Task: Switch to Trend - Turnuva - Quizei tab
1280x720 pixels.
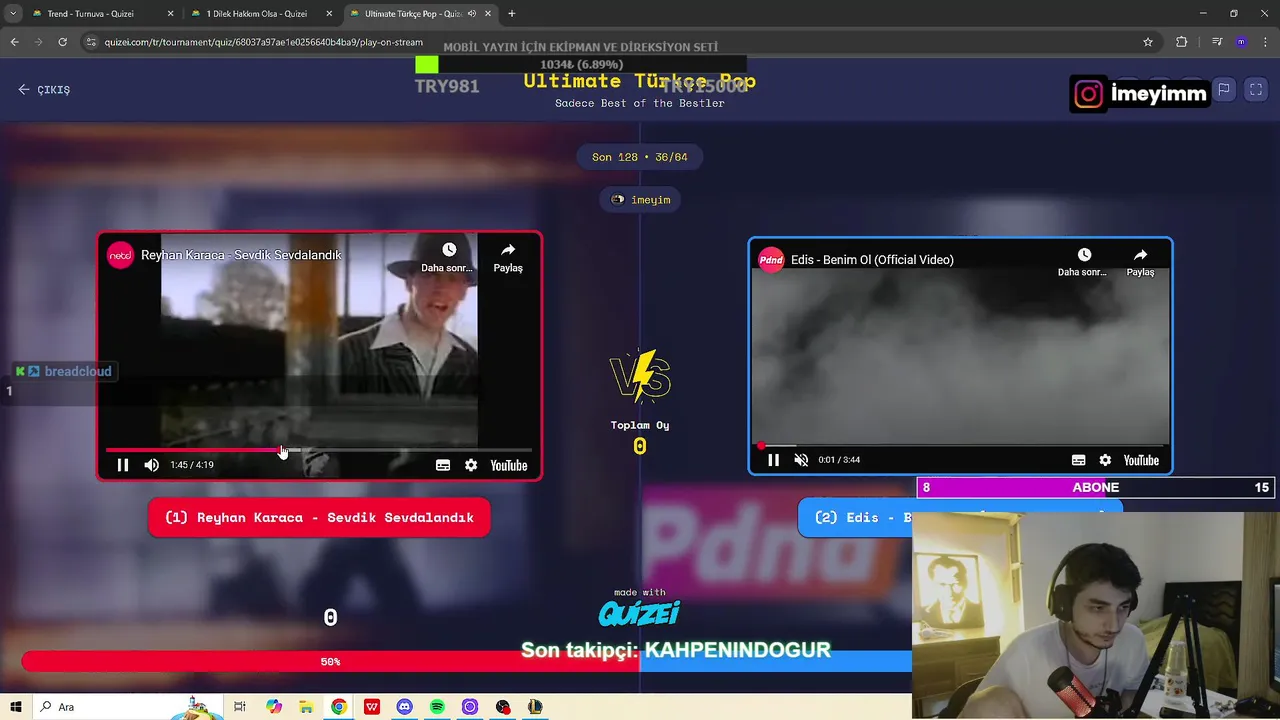Action: pos(100,14)
